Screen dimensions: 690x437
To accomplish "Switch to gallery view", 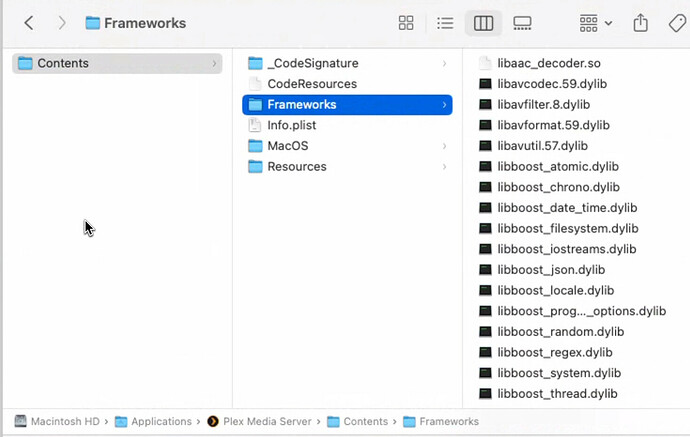I will tap(521, 23).
